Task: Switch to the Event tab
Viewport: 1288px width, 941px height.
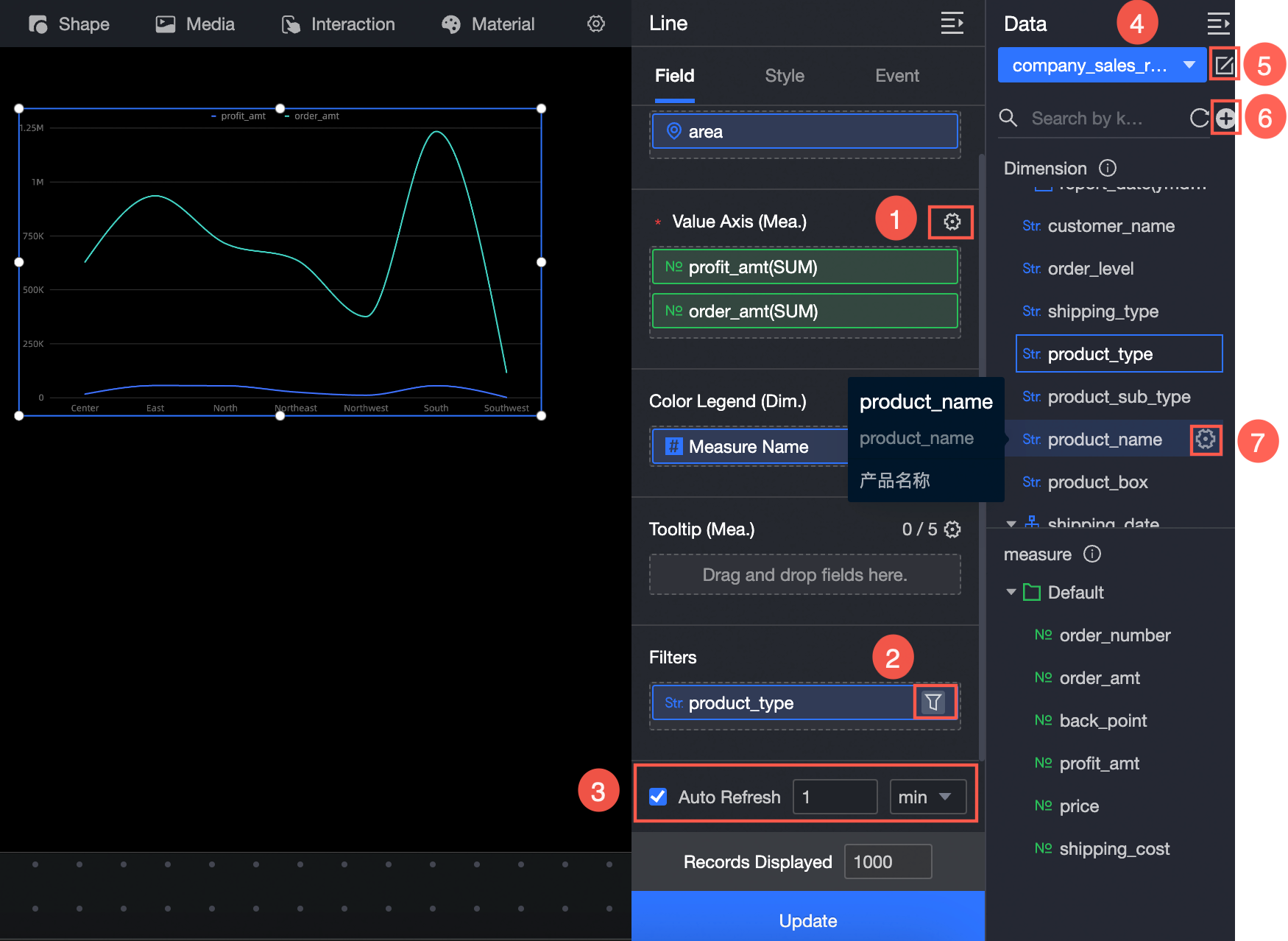Action: pos(896,76)
